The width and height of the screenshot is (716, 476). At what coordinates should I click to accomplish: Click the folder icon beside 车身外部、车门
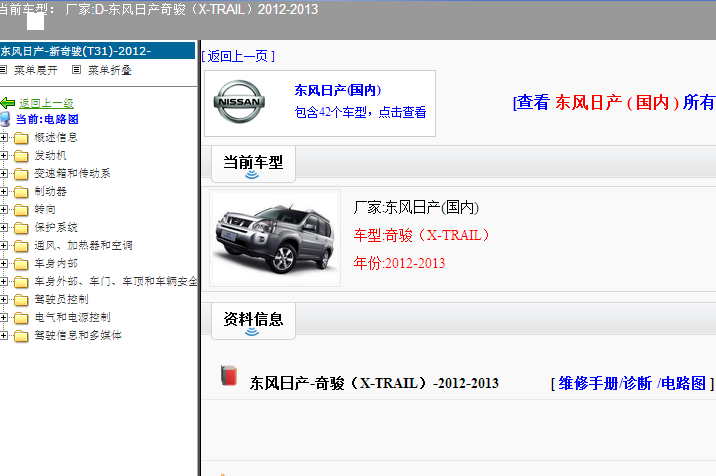[21, 281]
